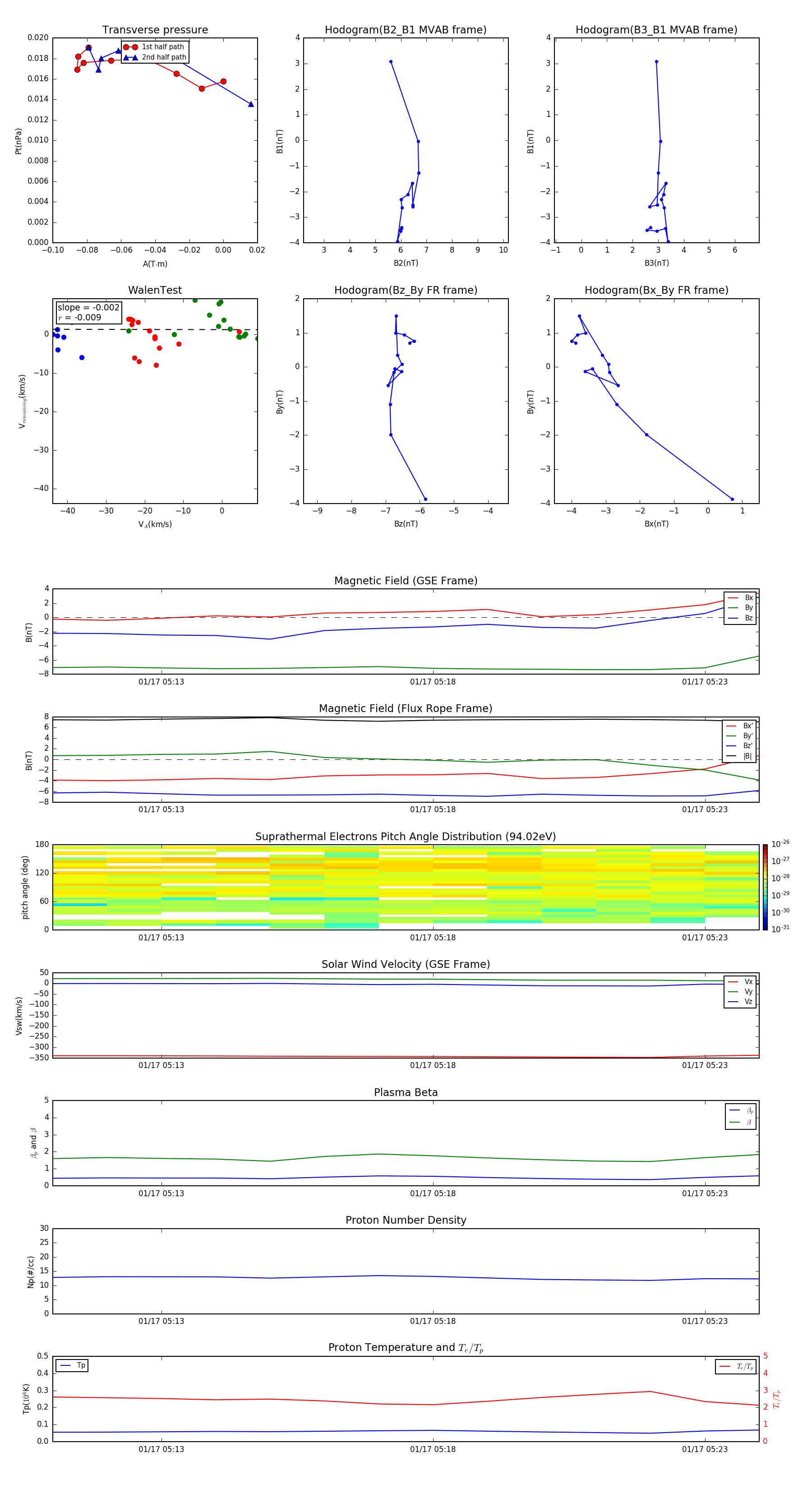This screenshot has width=812, height=1489.
Task: Click the 'By' entry in GSE field legend
Action: (x=740, y=608)
